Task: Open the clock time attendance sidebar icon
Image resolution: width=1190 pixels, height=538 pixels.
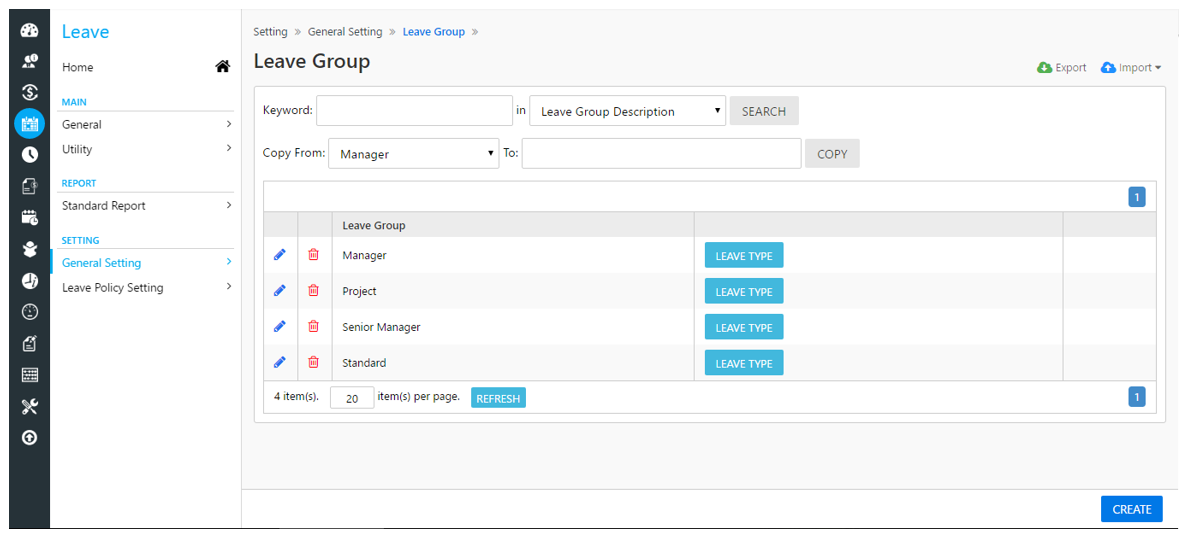Action: click(x=30, y=155)
